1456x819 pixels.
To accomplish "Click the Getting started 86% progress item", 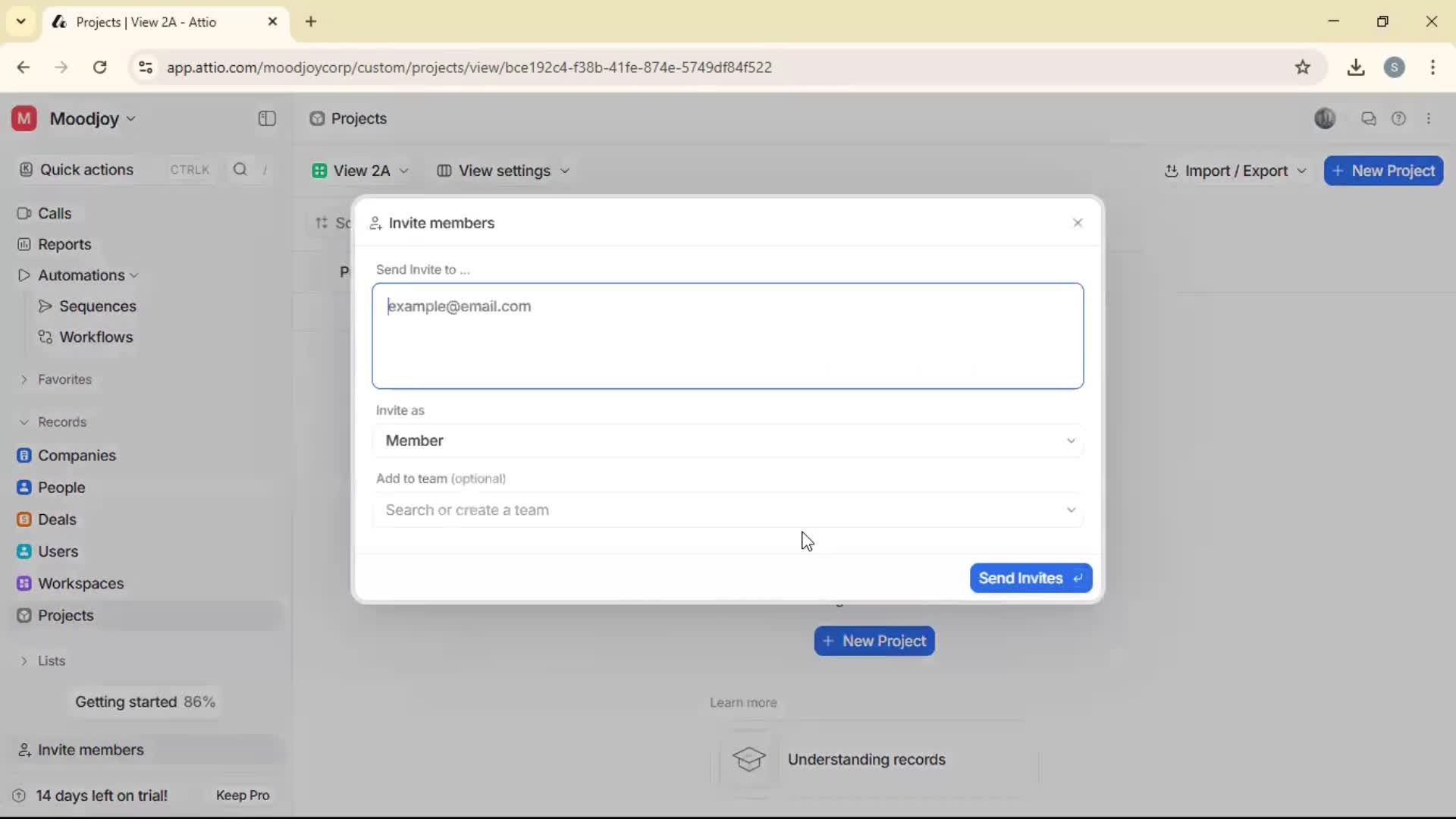I will tap(145, 701).
